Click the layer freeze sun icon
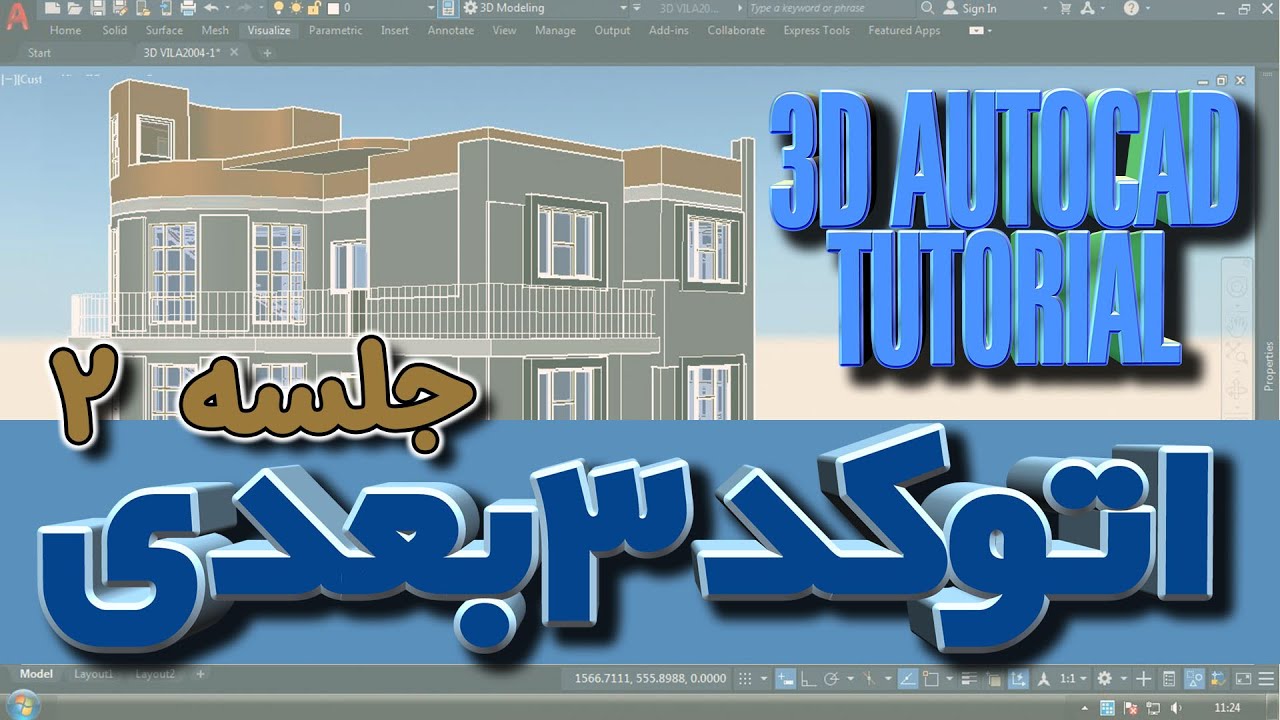The height and width of the screenshot is (720, 1280). 297,8
